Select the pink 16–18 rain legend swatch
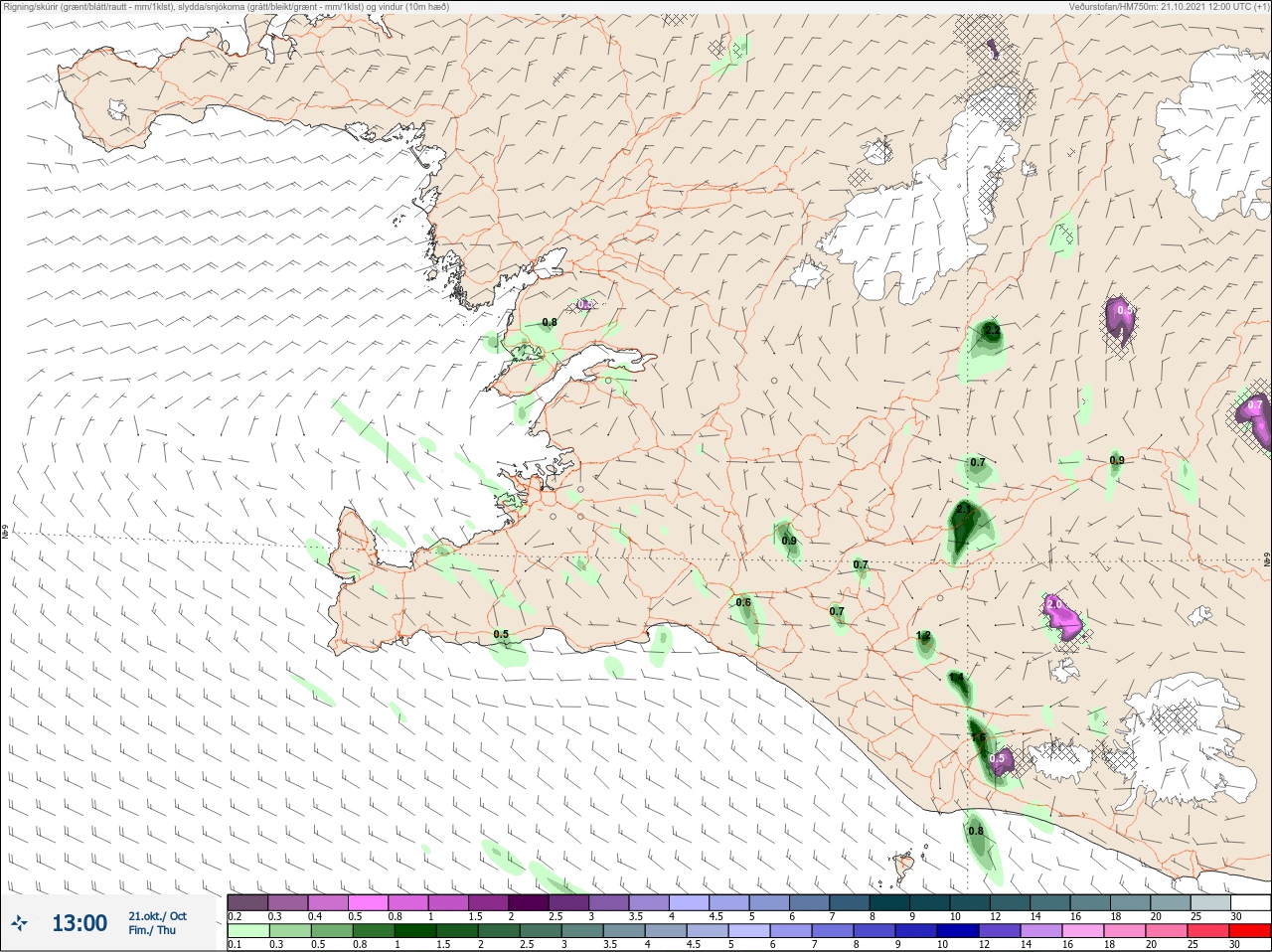The image size is (1272, 952). pyautogui.click(x=1083, y=931)
